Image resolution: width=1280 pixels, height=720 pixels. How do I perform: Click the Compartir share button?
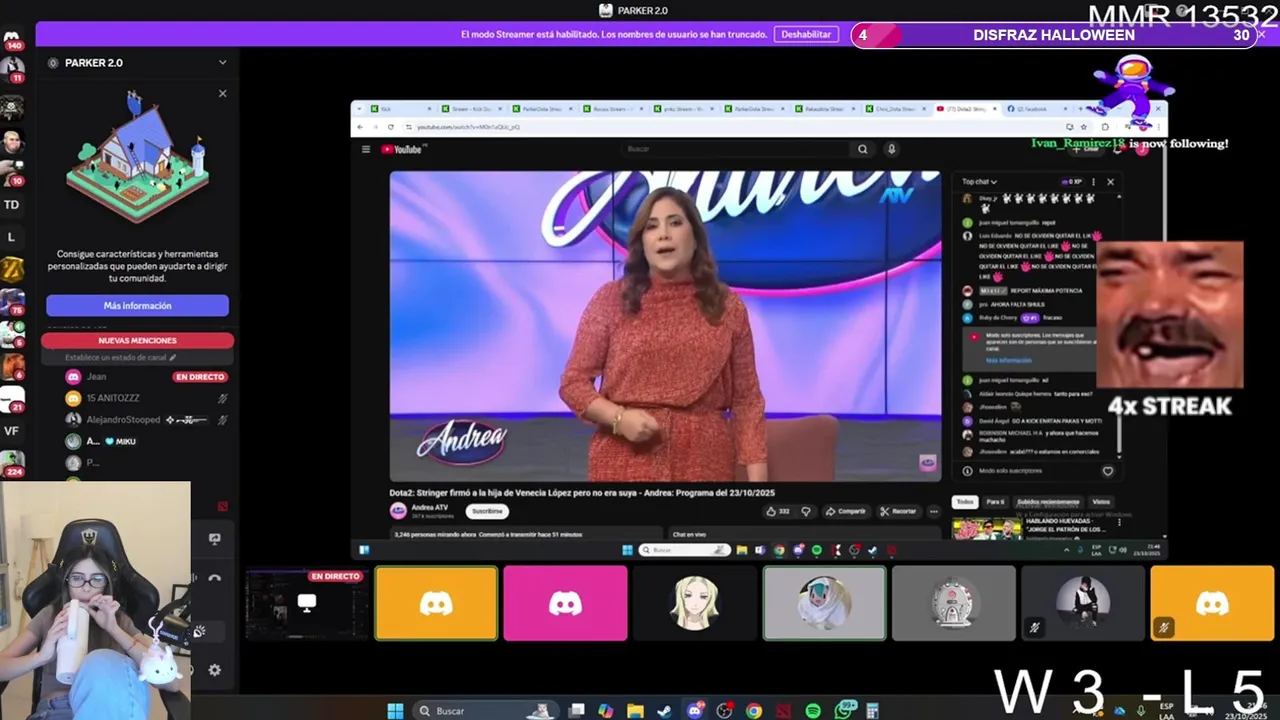845,511
